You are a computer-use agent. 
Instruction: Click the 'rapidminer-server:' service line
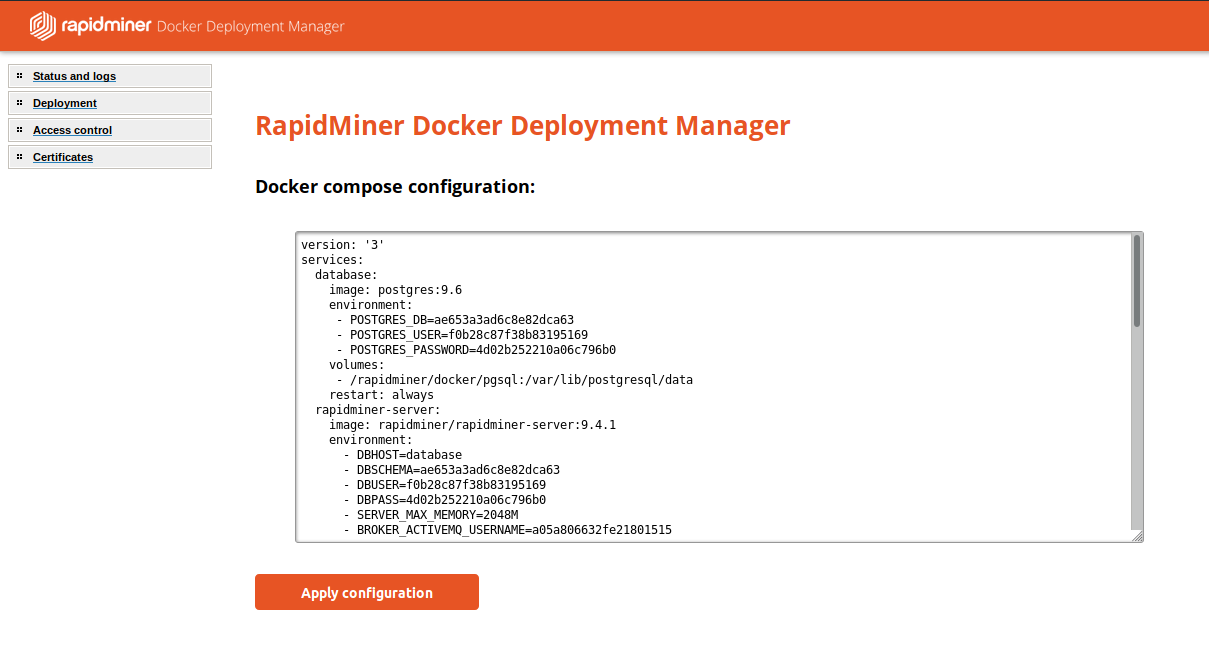(378, 410)
